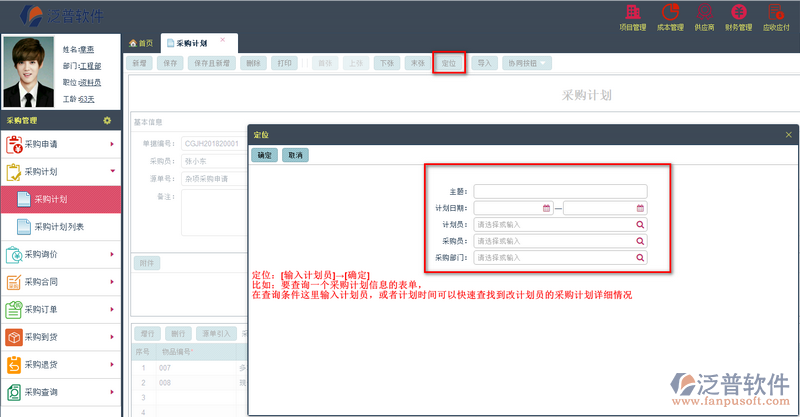Click the 采购到货 box icon

[14, 337]
